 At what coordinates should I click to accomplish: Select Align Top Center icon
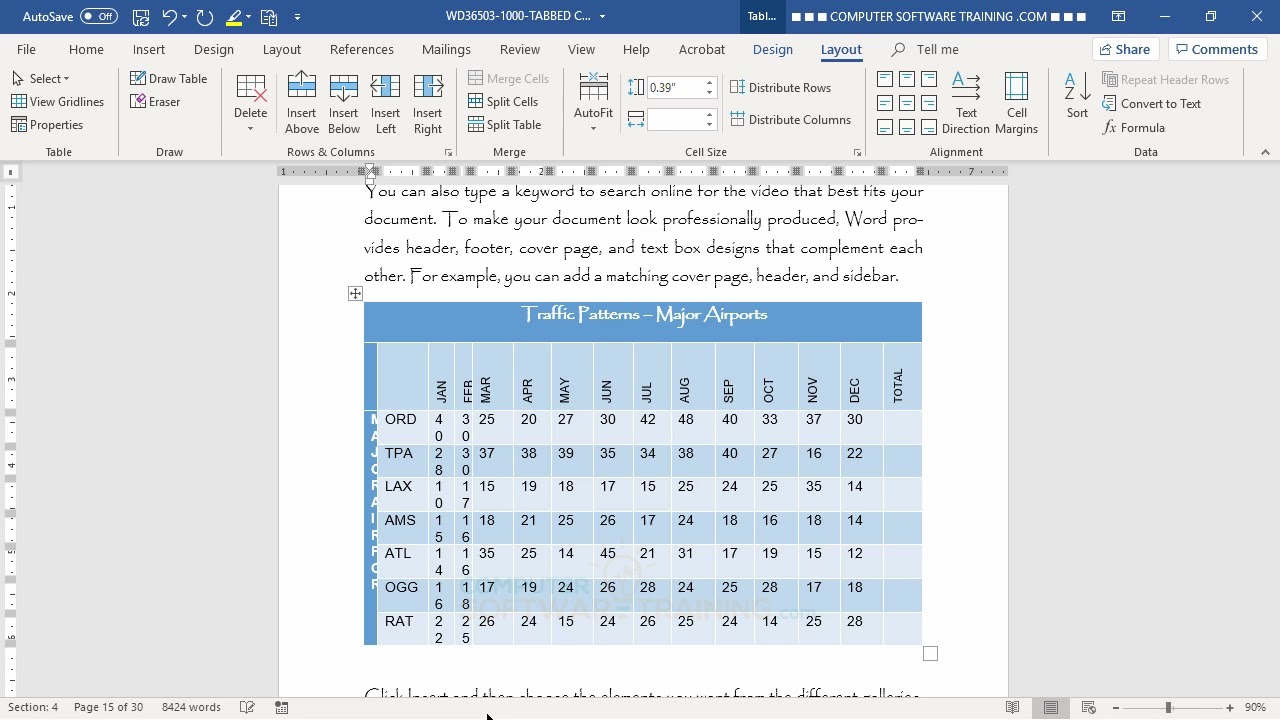click(907, 79)
